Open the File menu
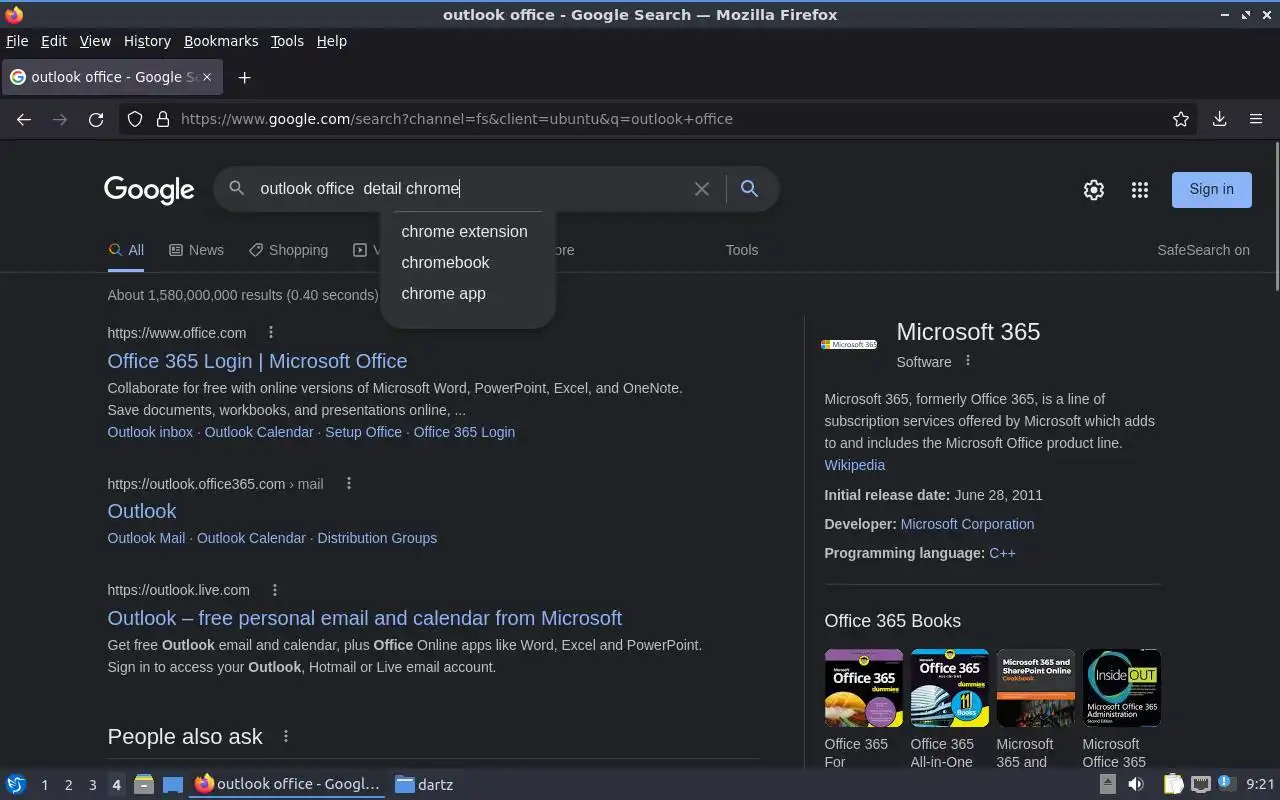 (x=17, y=41)
